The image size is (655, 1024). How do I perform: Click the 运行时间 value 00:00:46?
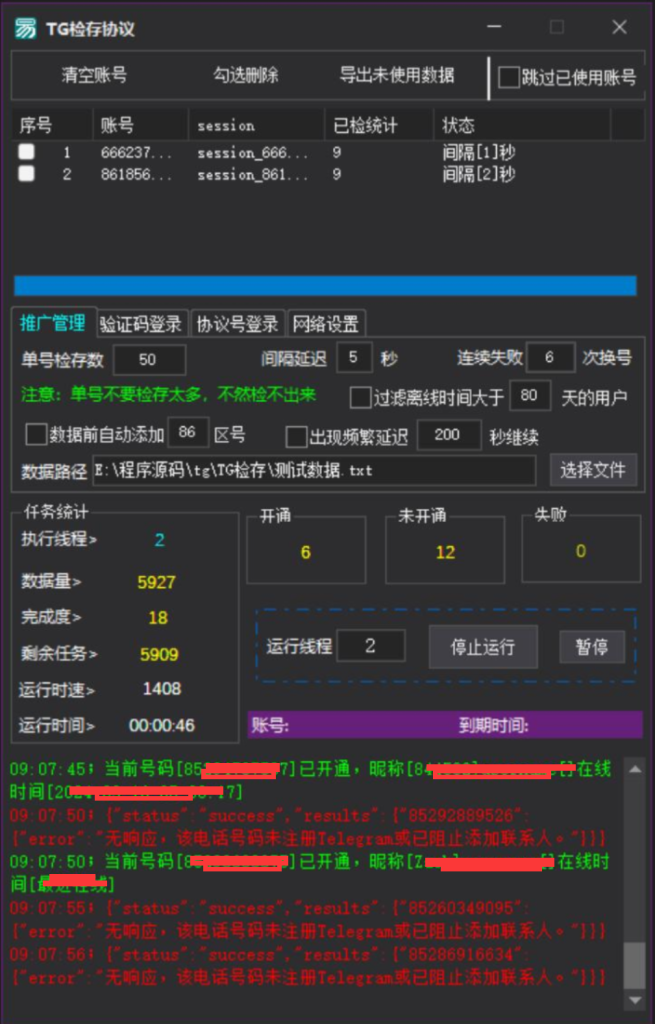pos(161,726)
